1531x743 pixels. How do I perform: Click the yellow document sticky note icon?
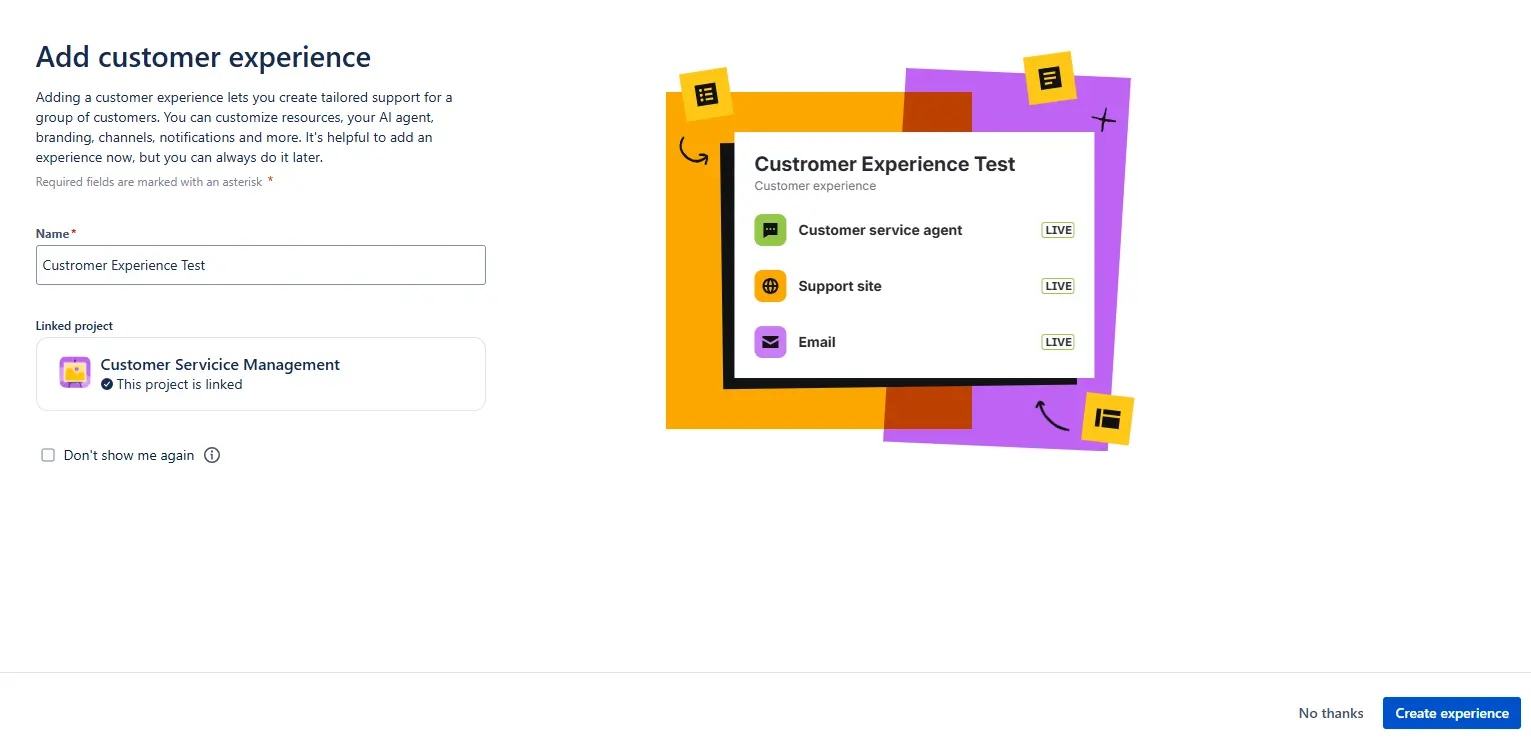click(x=1049, y=78)
